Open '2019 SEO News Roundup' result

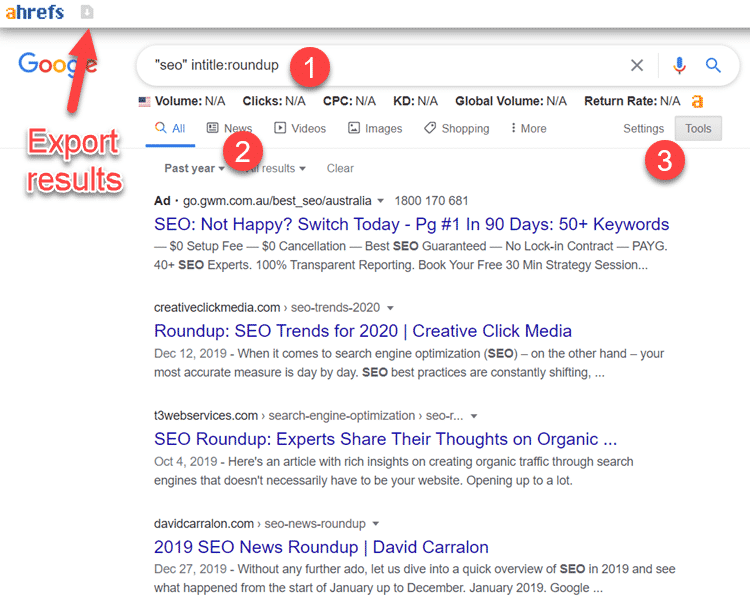[321, 547]
